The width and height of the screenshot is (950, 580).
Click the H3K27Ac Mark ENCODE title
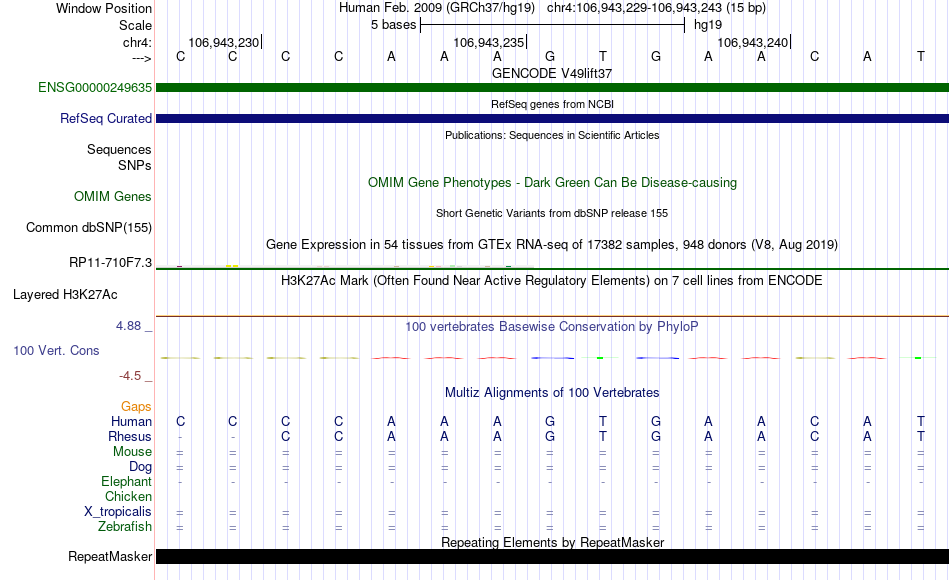tap(552, 281)
